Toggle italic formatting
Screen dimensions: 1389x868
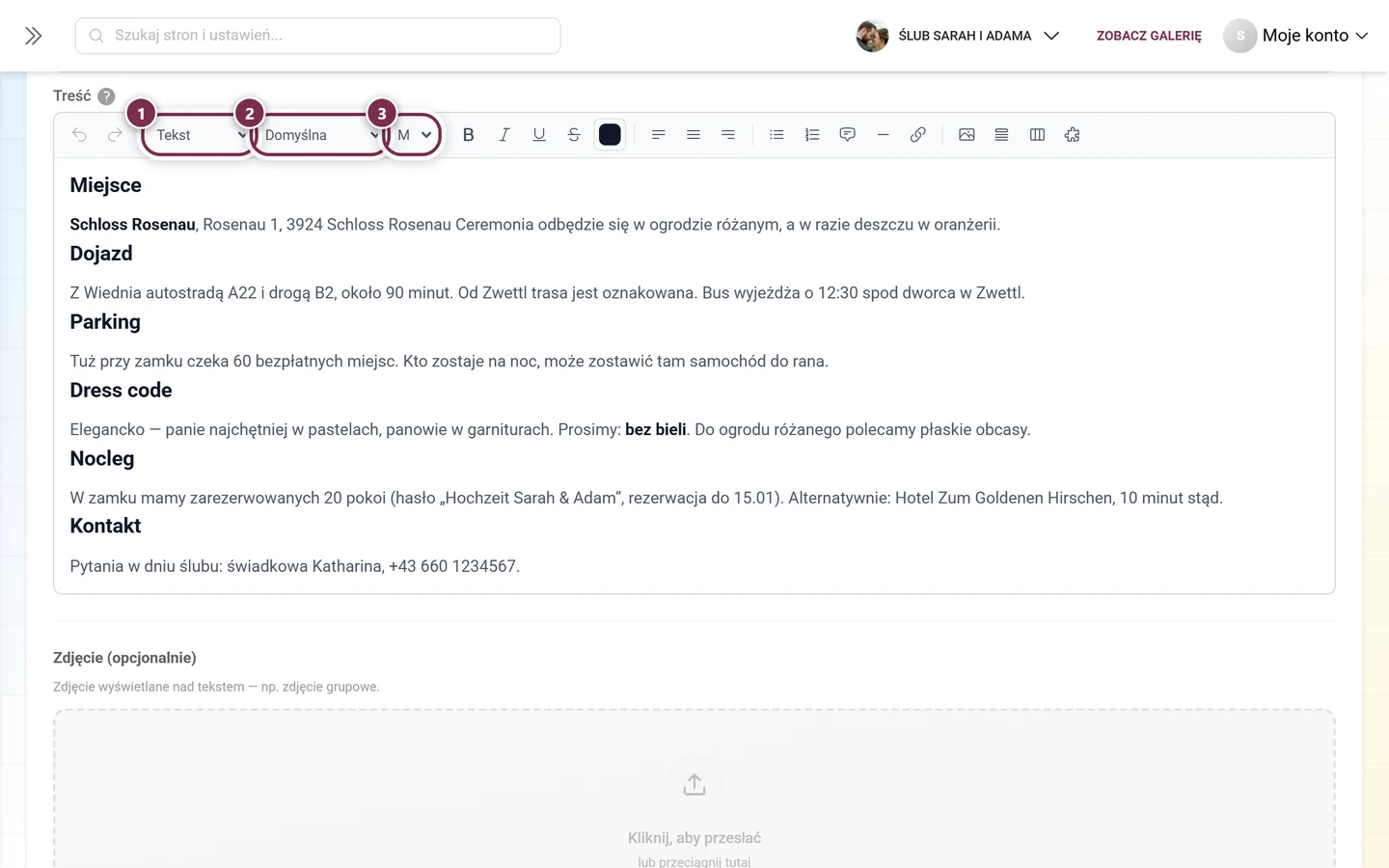tap(504, 135)
